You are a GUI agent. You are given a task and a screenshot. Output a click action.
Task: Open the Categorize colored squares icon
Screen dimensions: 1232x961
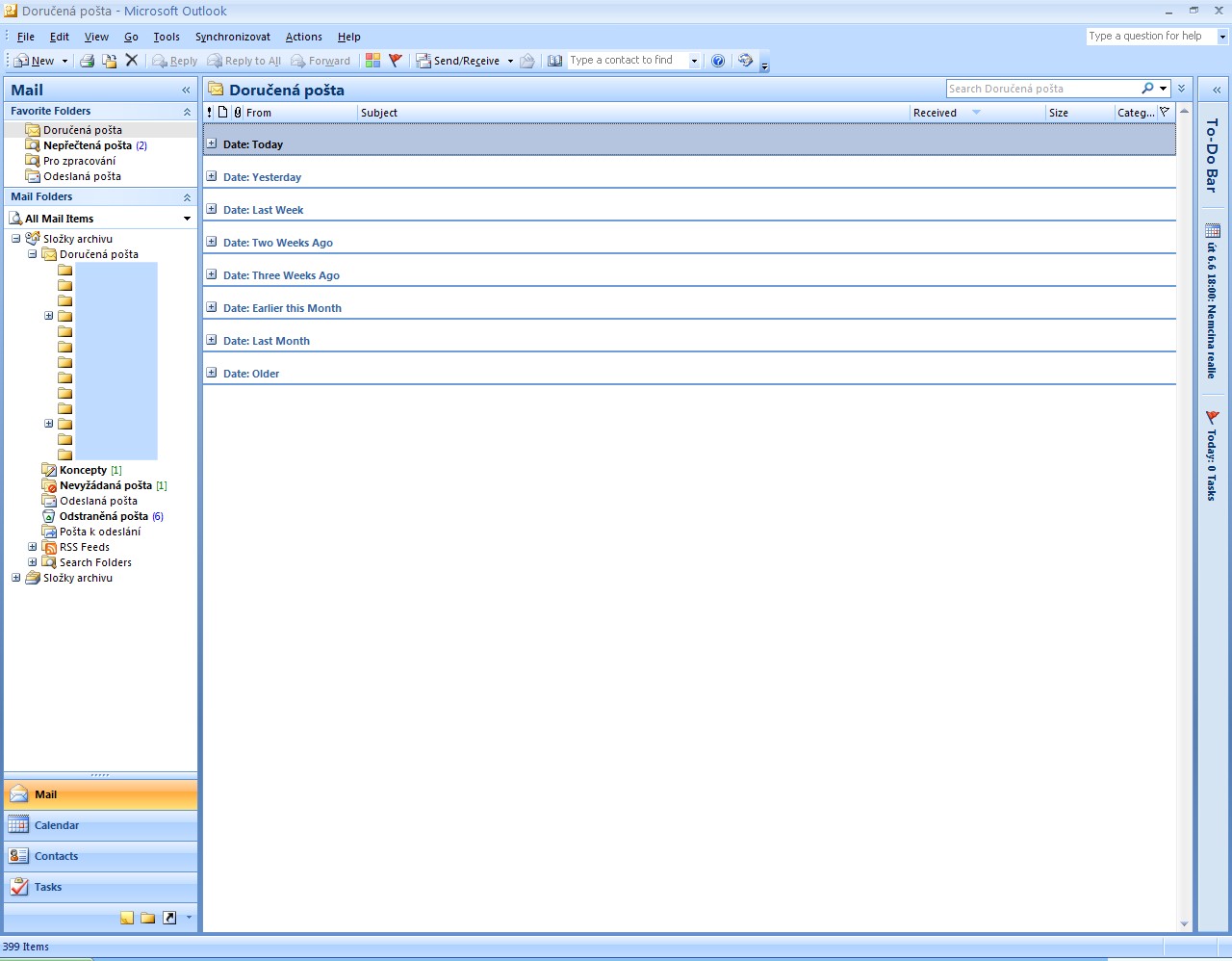tap(372, 61)
